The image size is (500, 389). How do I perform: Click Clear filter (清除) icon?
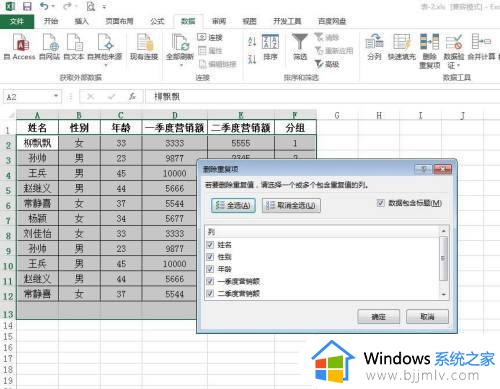(327, 37)
